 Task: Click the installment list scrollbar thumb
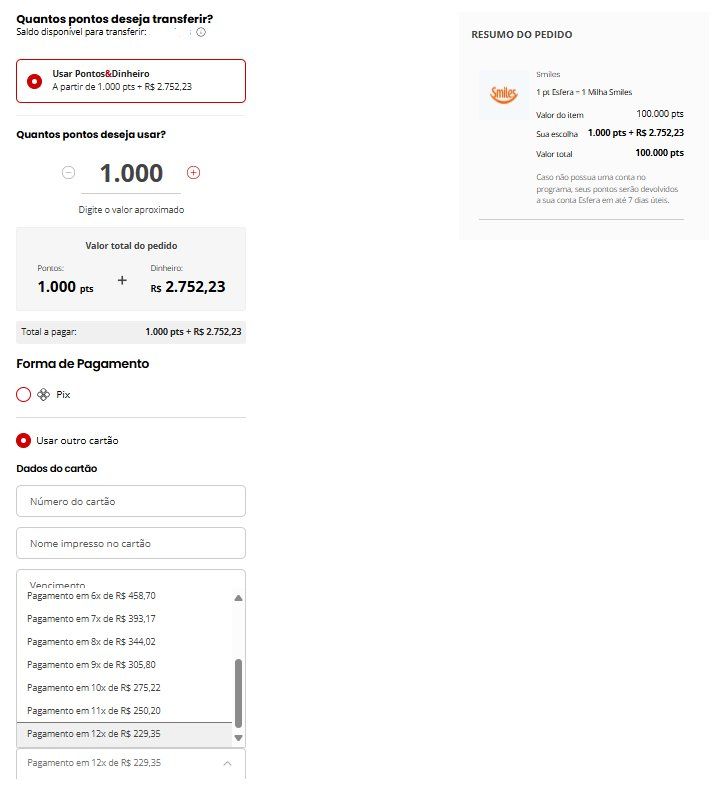tap(239, 694)
